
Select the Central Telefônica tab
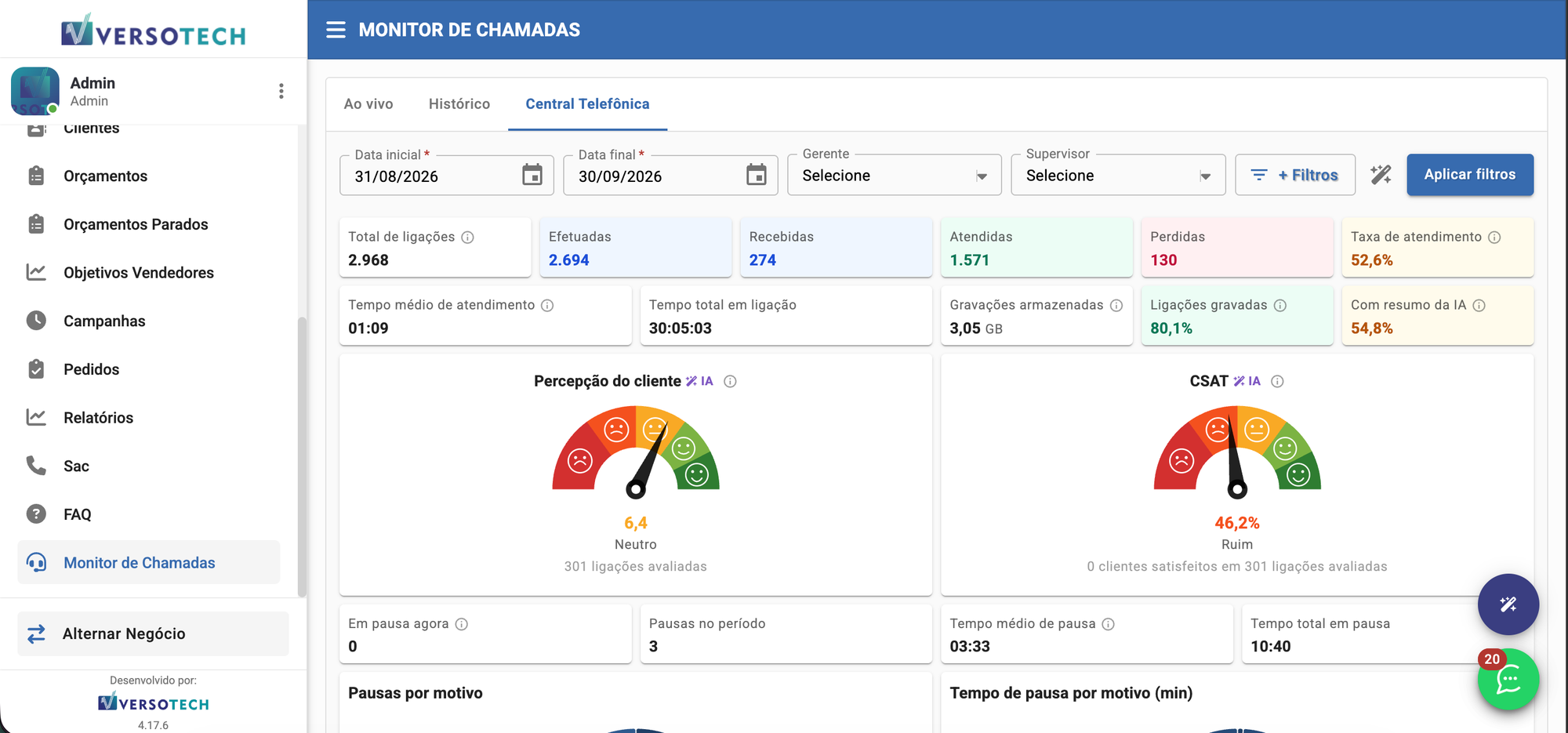[x=587, y=104]
